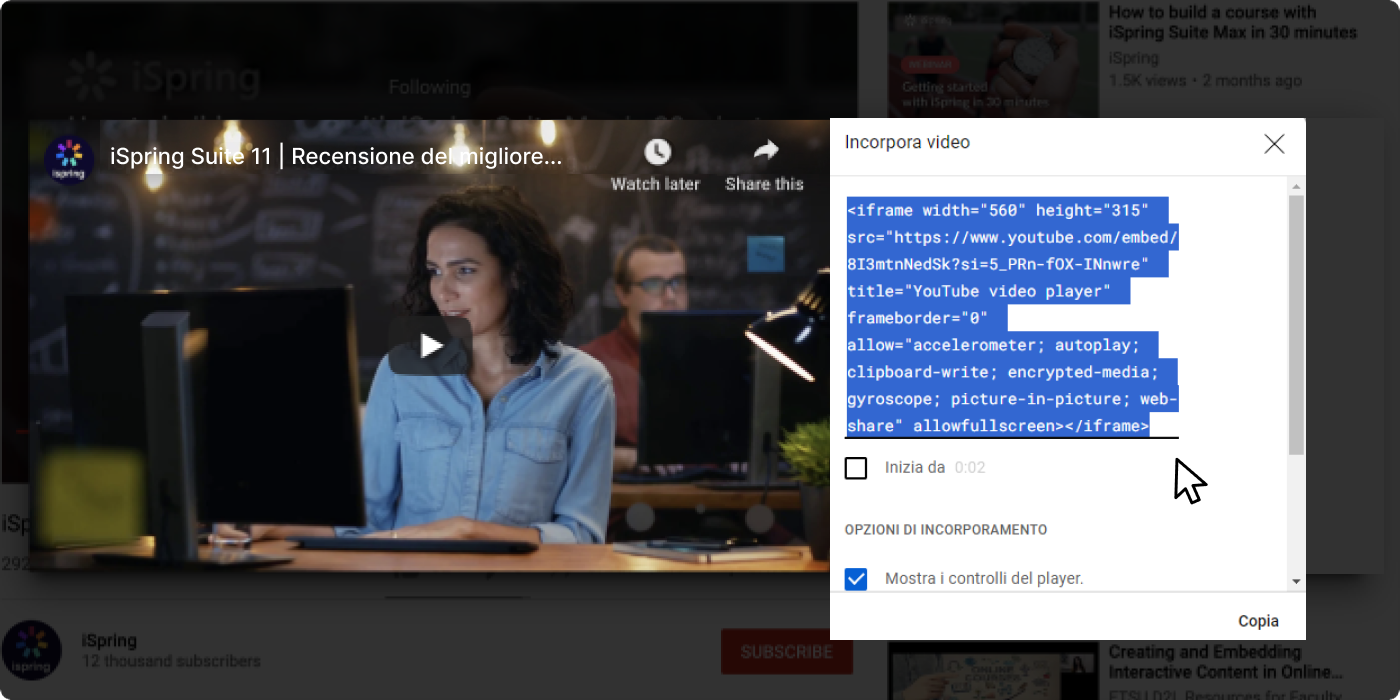
Task: Click the Watch later clock icon
Action: pyautogui.click(x=657, y=152)
